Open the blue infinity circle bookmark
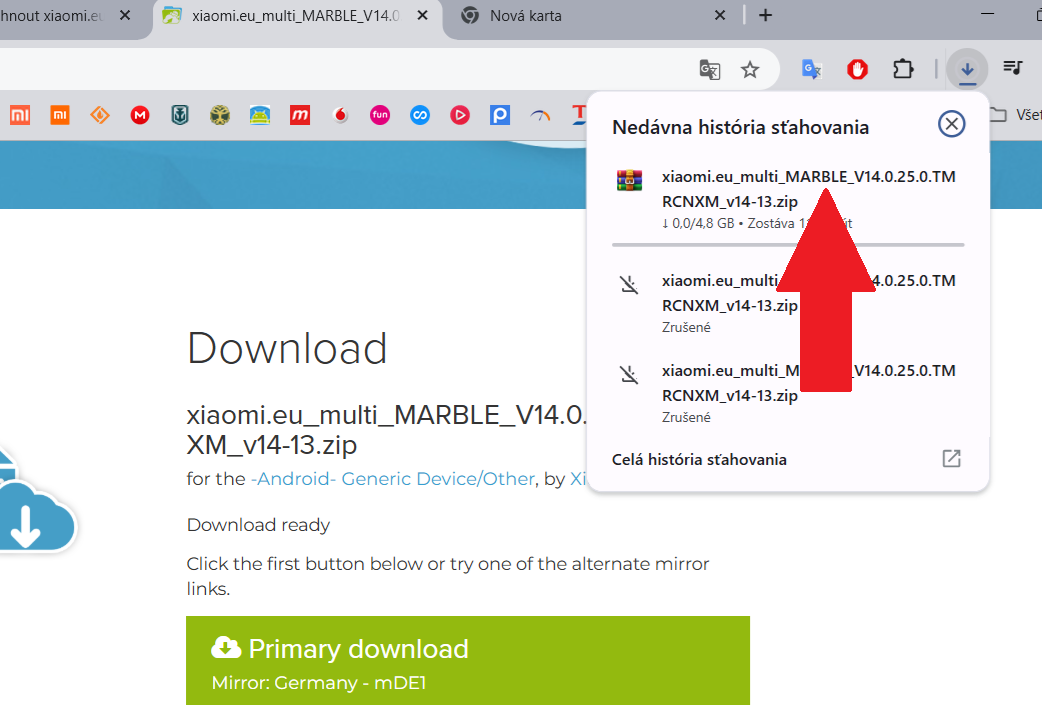This screenshot has width=1042, height=705. coord(420,115)
